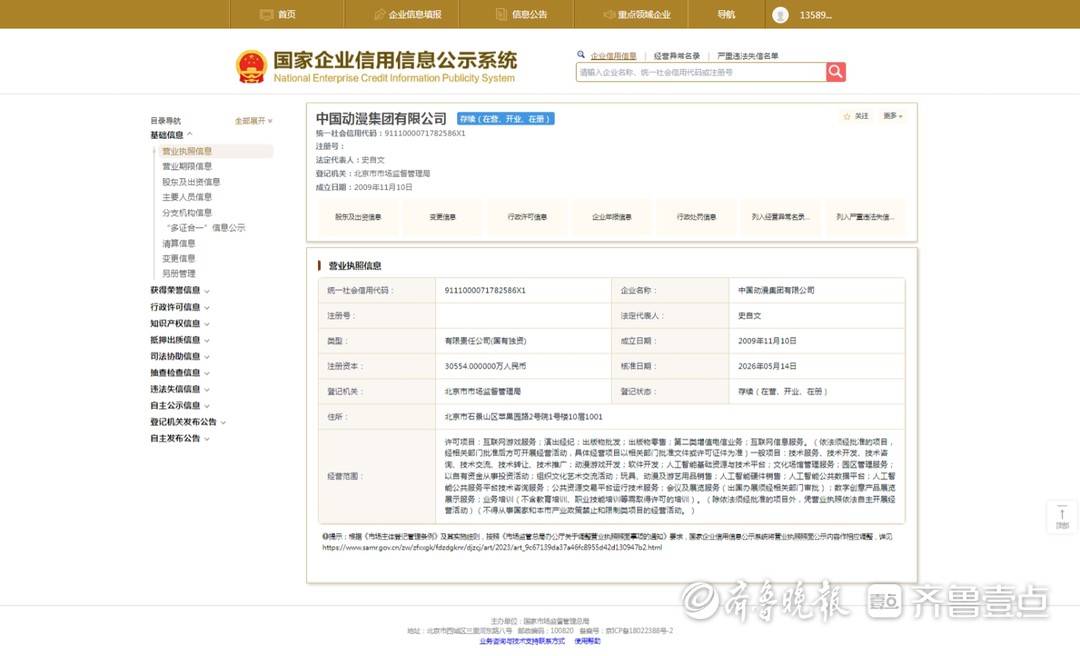
Task: Click the red magnifier search button
Action: [x=835, y=72]
